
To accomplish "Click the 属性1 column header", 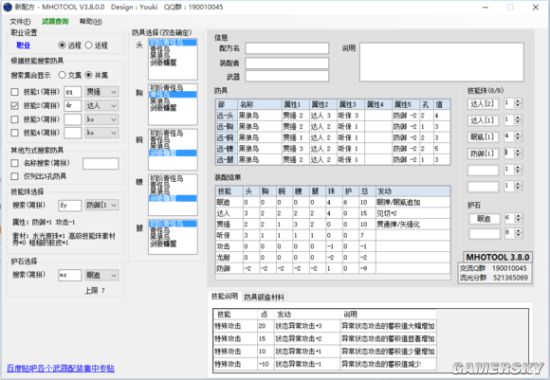I will pos(296,105).
